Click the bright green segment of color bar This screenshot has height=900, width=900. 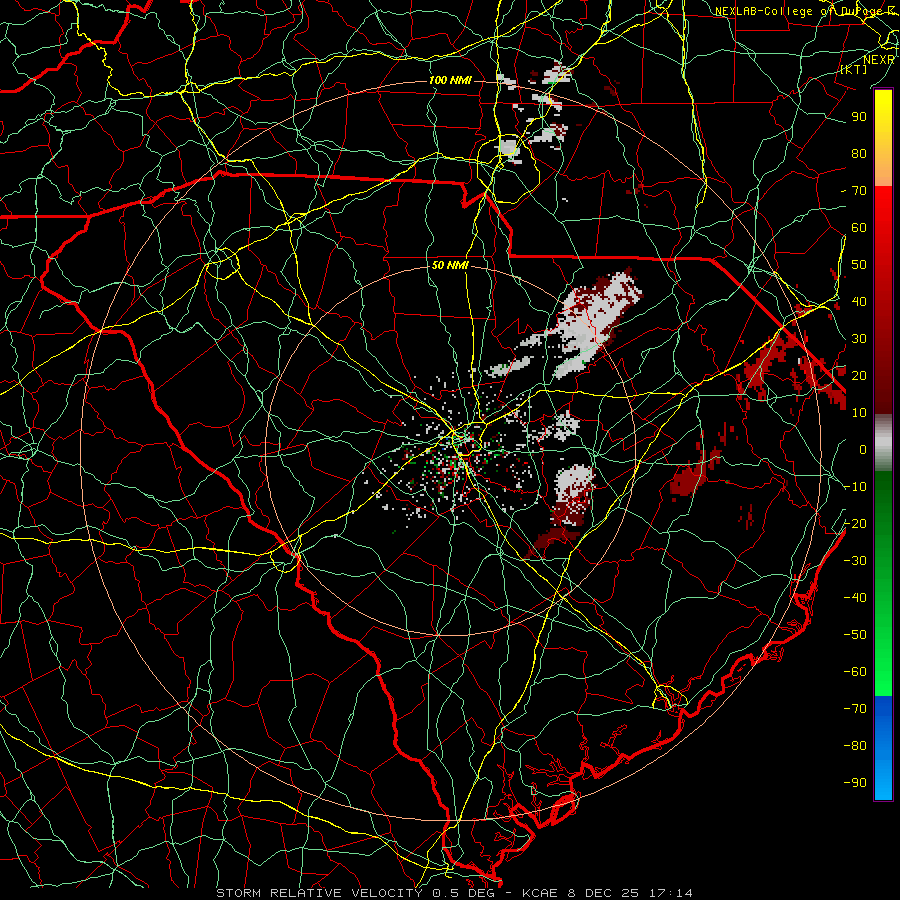883,660
